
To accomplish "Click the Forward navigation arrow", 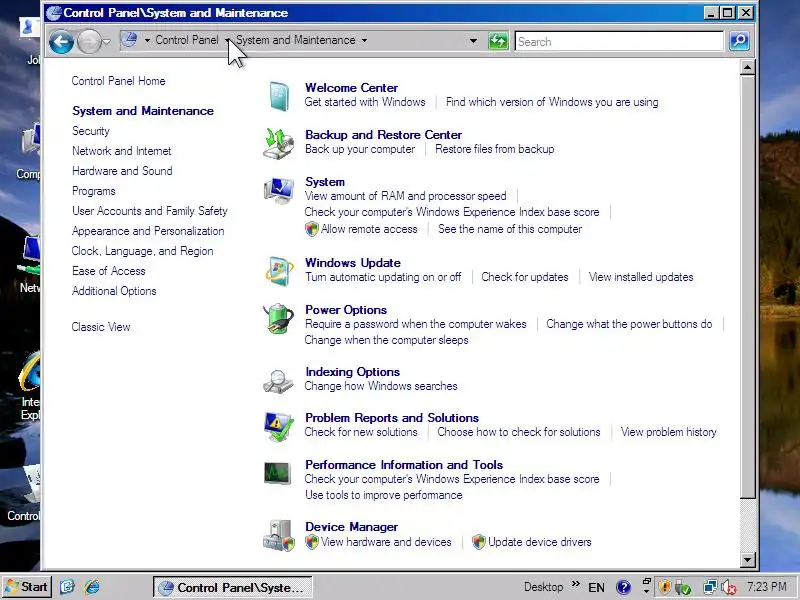I will 89,42.
